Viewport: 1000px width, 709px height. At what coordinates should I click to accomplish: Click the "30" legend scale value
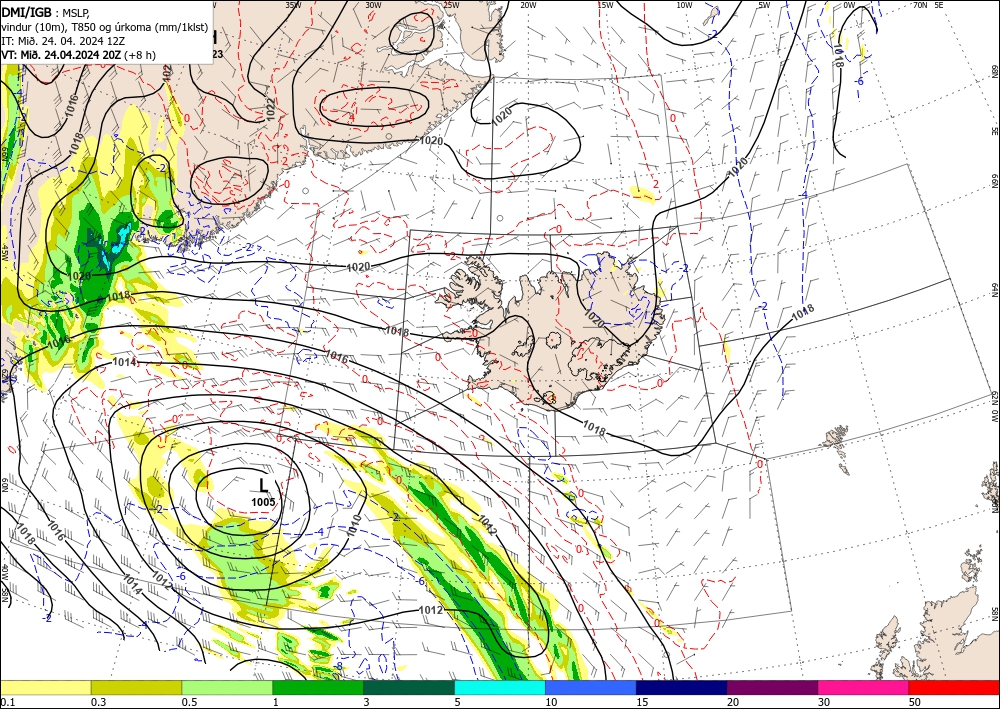823,702
